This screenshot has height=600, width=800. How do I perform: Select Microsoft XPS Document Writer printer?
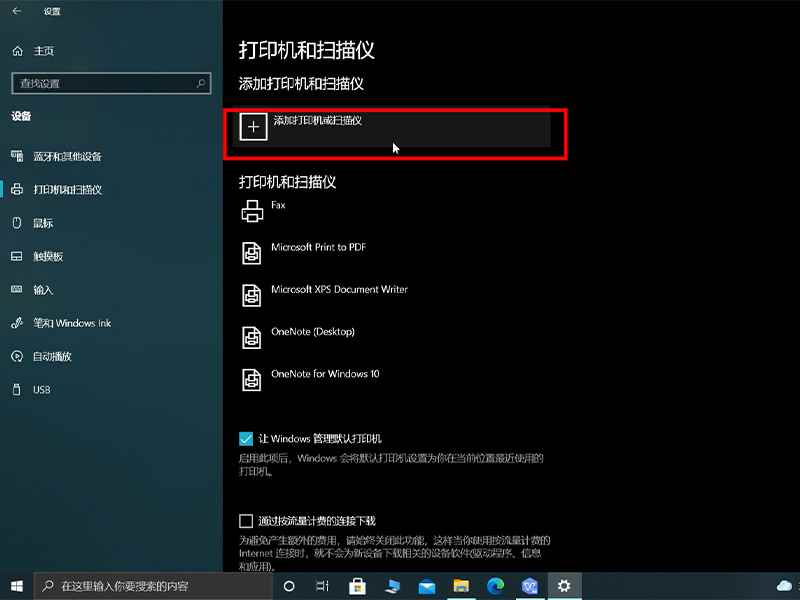click(339, 290)
